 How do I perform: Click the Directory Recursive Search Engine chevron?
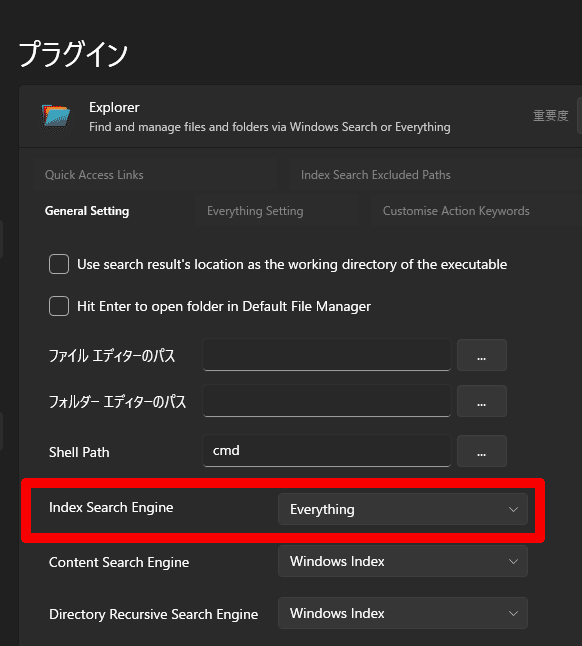coord(513,613)
